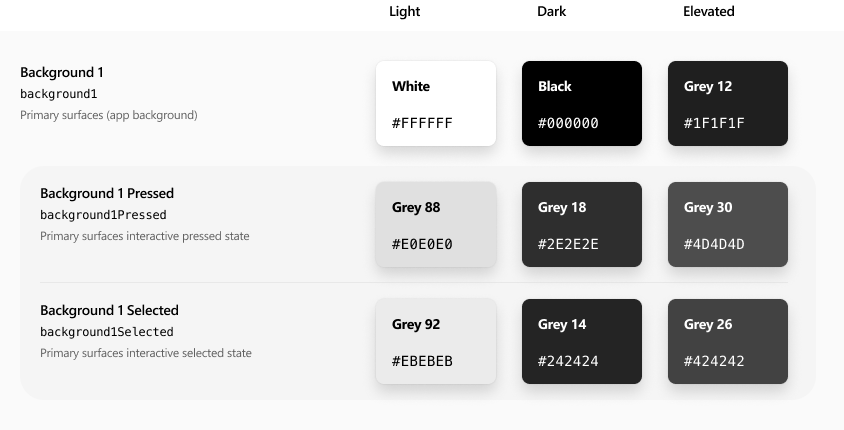844x430 pixels.
Task: Click the Grey 26 #424242 swatch
Action: [x=728, y=341]
